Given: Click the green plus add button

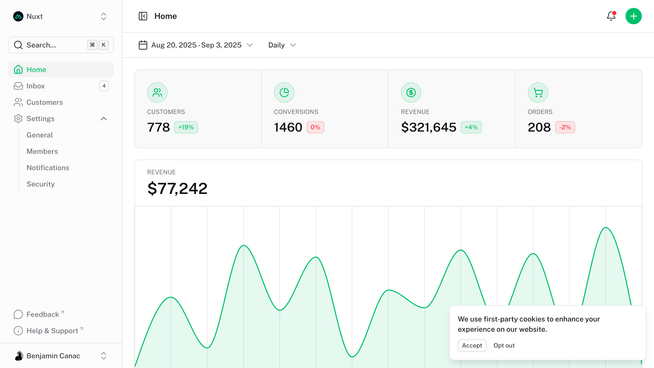Looking at the screenshot, I should coord(633,16).
